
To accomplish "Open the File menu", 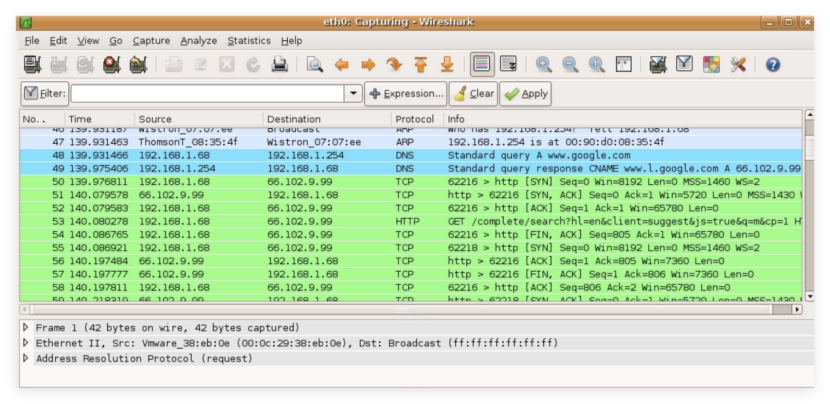I will [32, 41].
